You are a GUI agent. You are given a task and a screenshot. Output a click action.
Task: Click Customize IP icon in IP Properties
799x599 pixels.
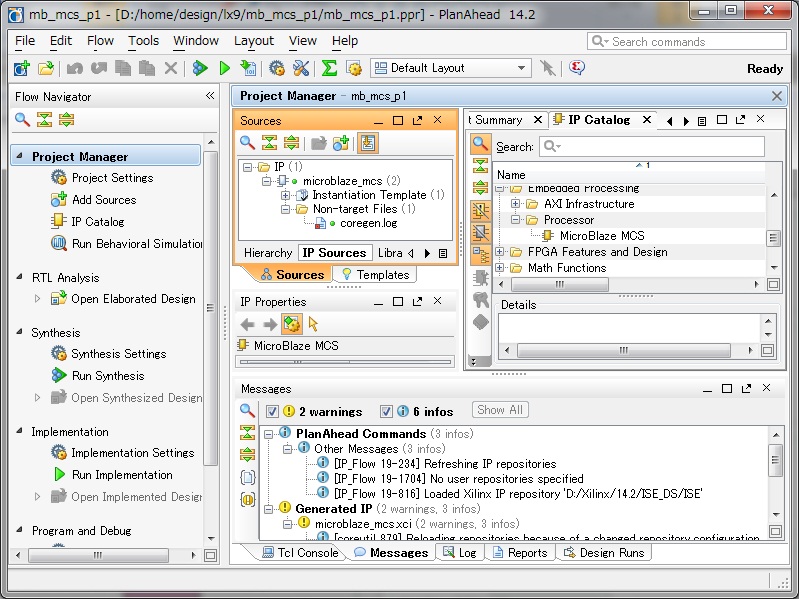point(292,324)
